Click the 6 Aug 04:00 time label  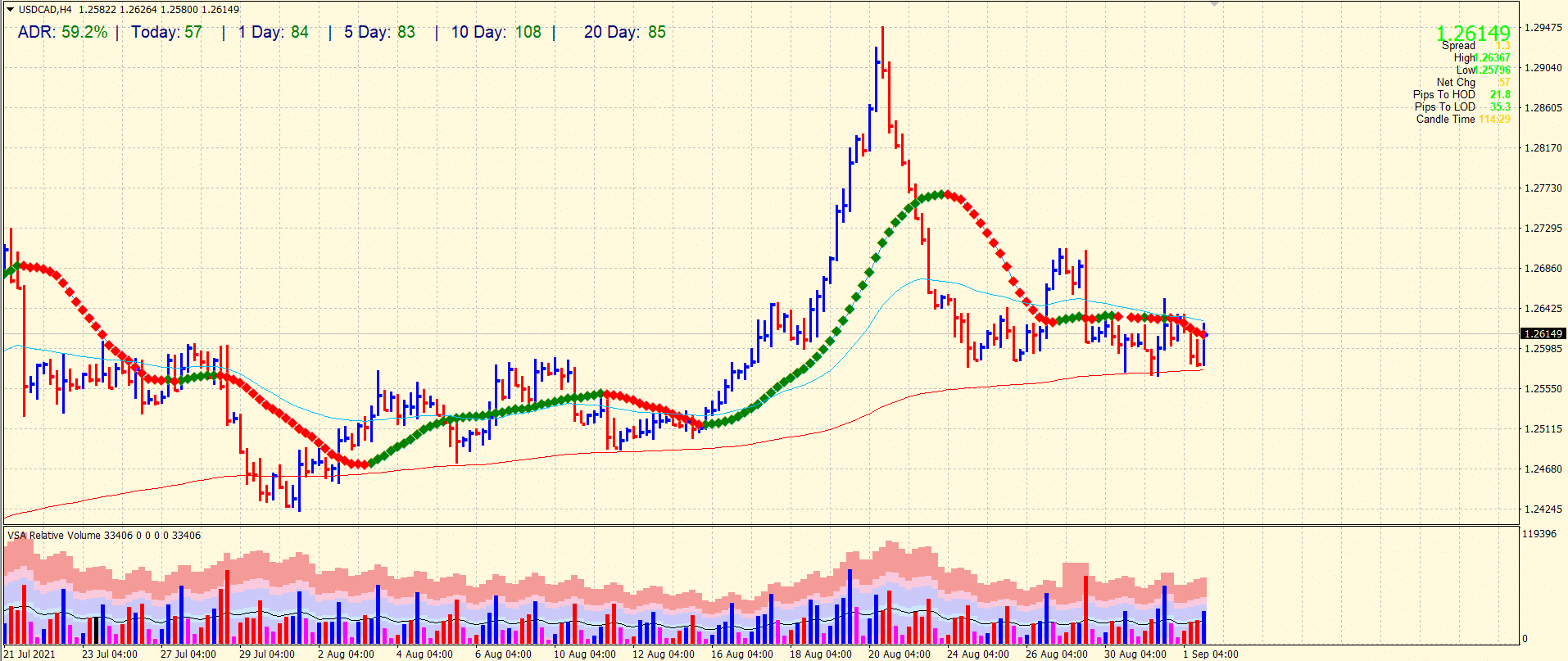[x=503, y=654]
